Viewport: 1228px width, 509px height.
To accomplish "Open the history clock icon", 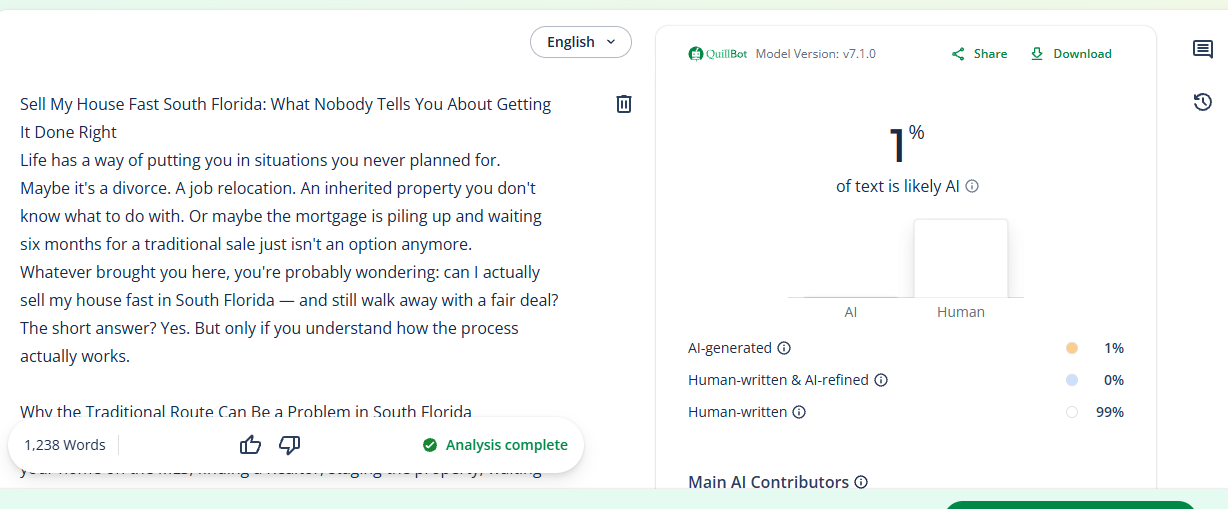I will (x=1203, y=102).
